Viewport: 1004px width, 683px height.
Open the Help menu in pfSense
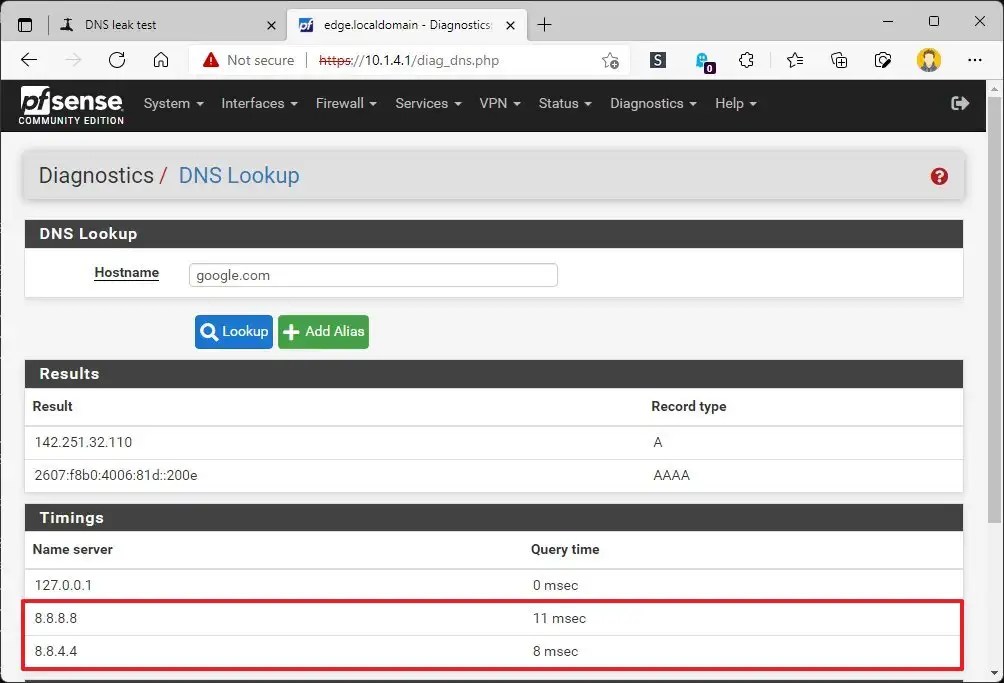735,103
